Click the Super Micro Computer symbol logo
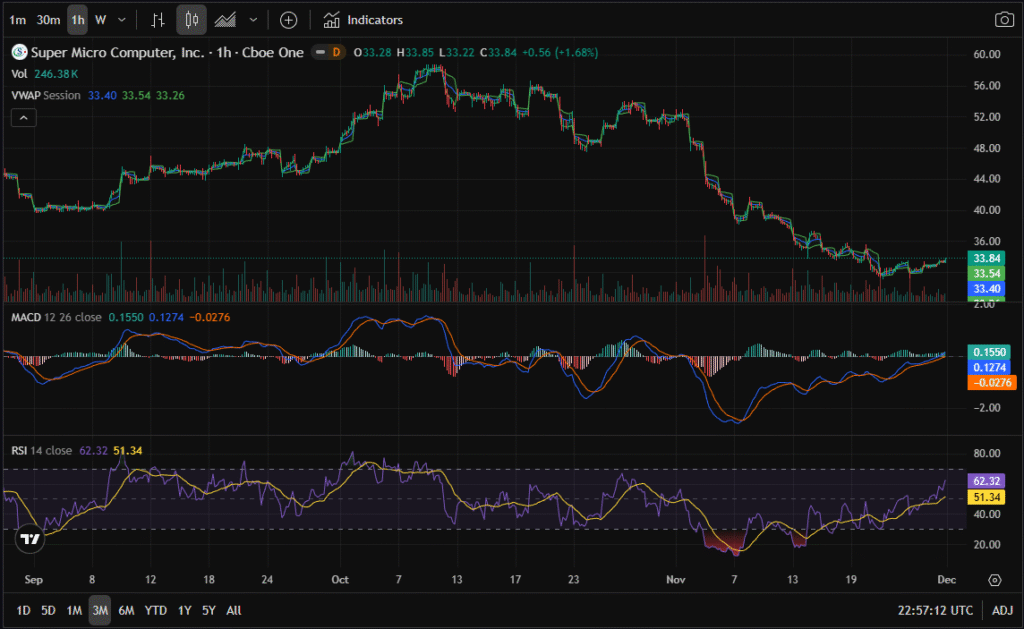Viewport: 1024px width, 629px height. tap(19, 52)
